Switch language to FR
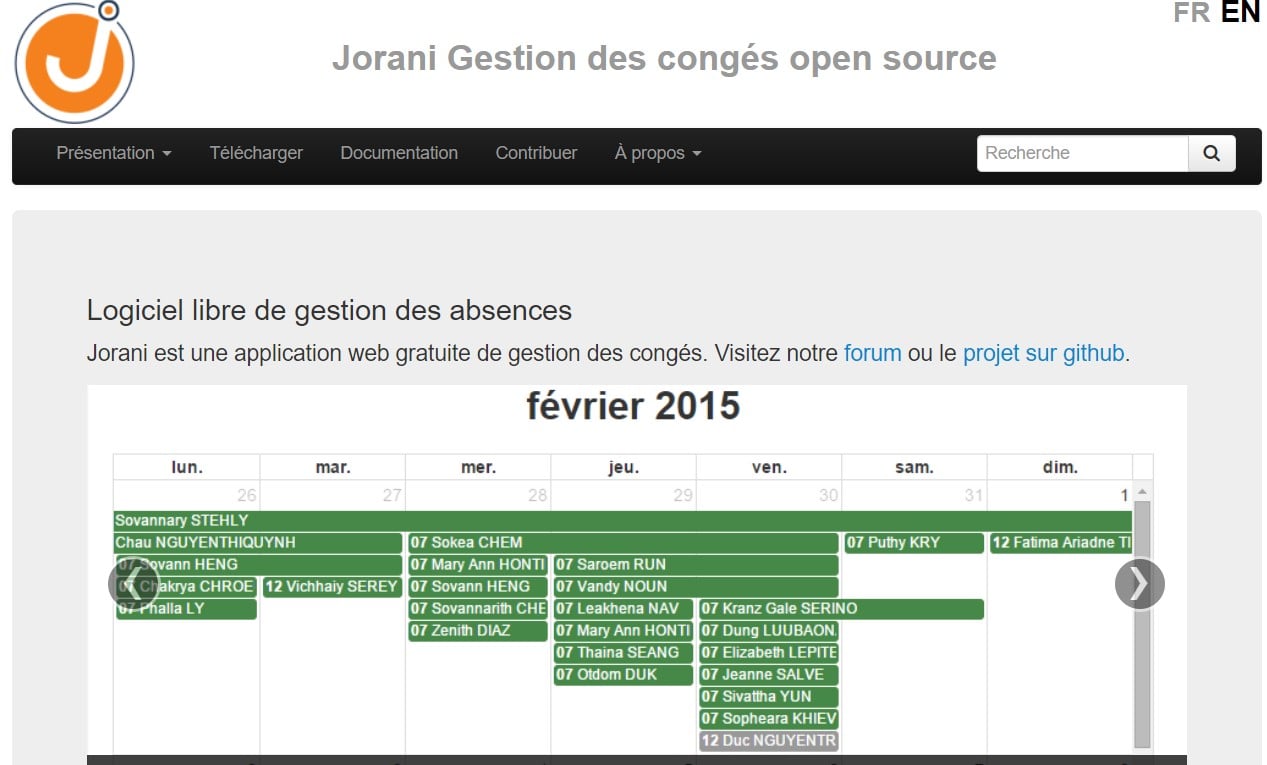 click(x=1192, y=12)
